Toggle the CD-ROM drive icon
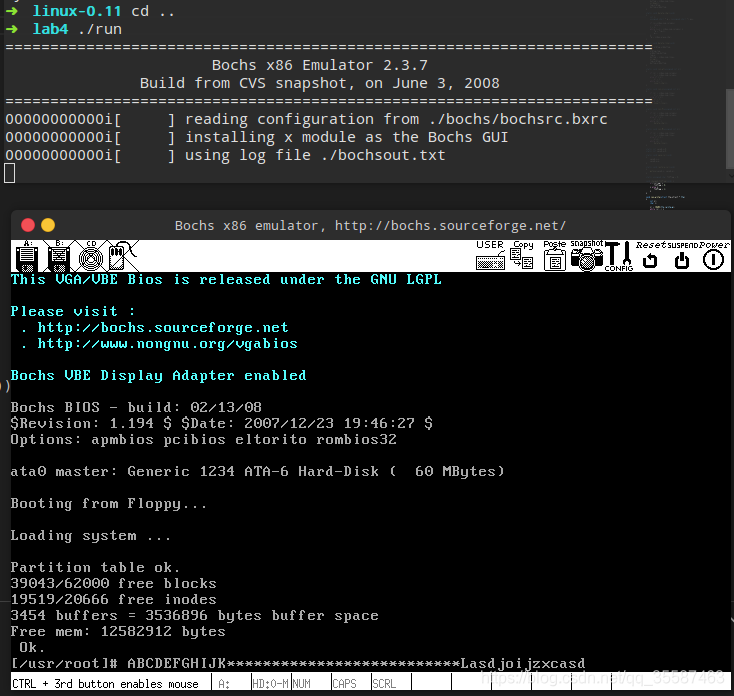Image resolution: width=734 pixels, height=696 pixels. (x=91, y=256)
